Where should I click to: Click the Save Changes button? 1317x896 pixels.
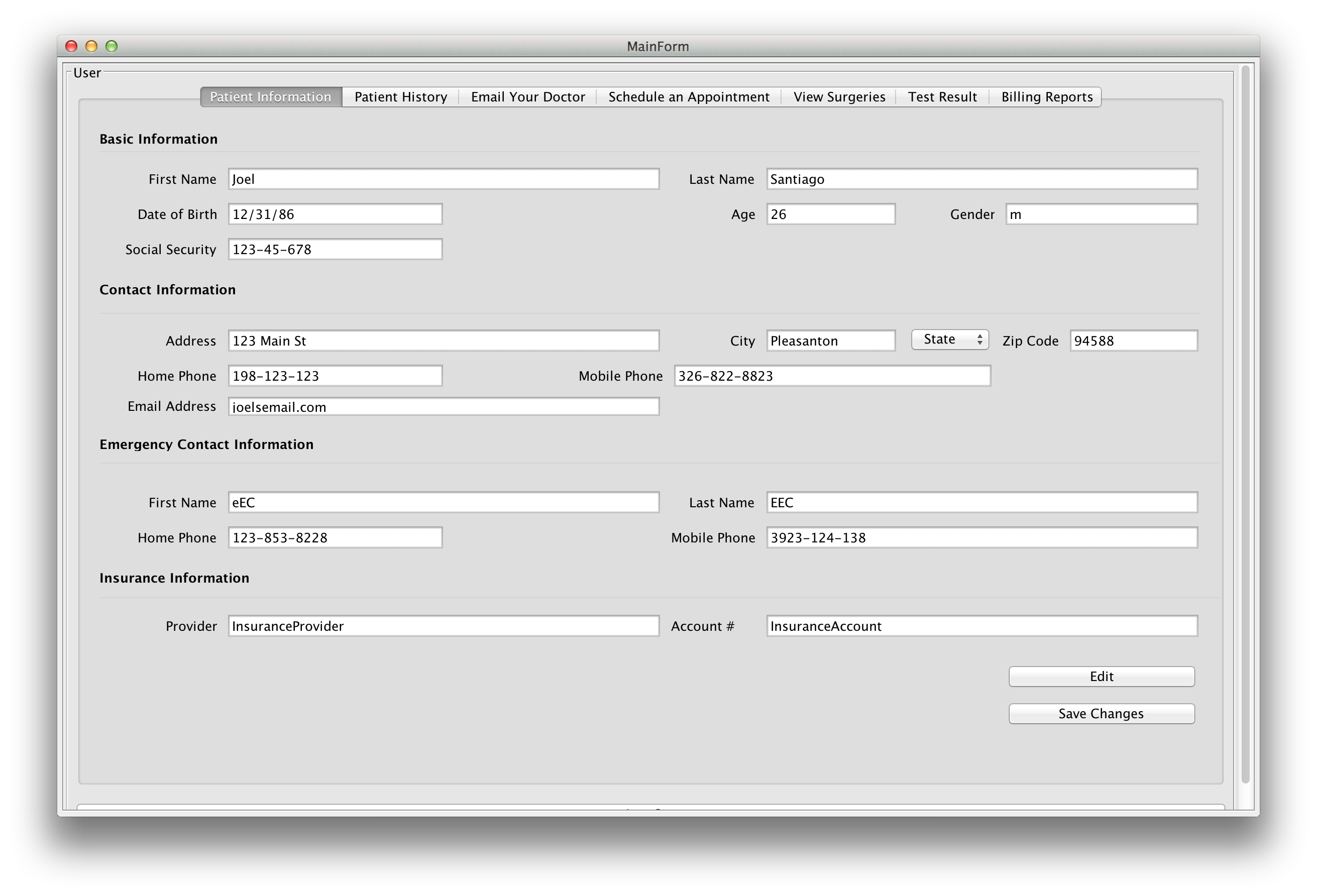(x=1101, y=714)
